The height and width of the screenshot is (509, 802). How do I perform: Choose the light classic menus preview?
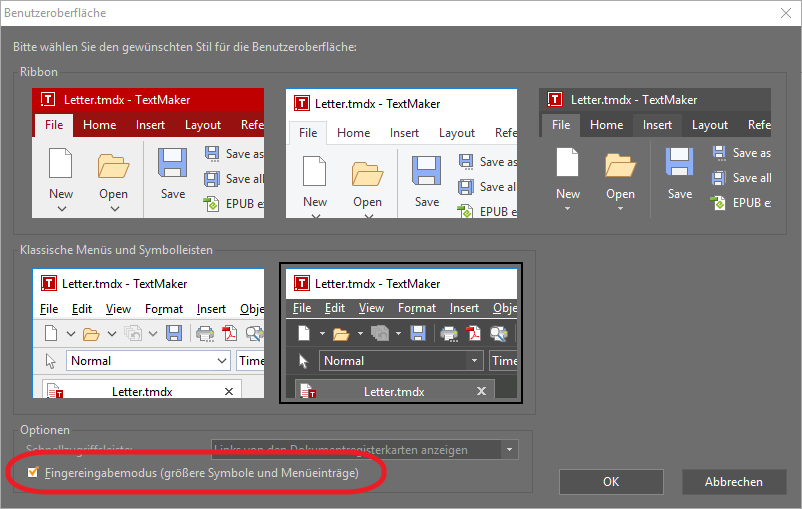pos(148,333)
